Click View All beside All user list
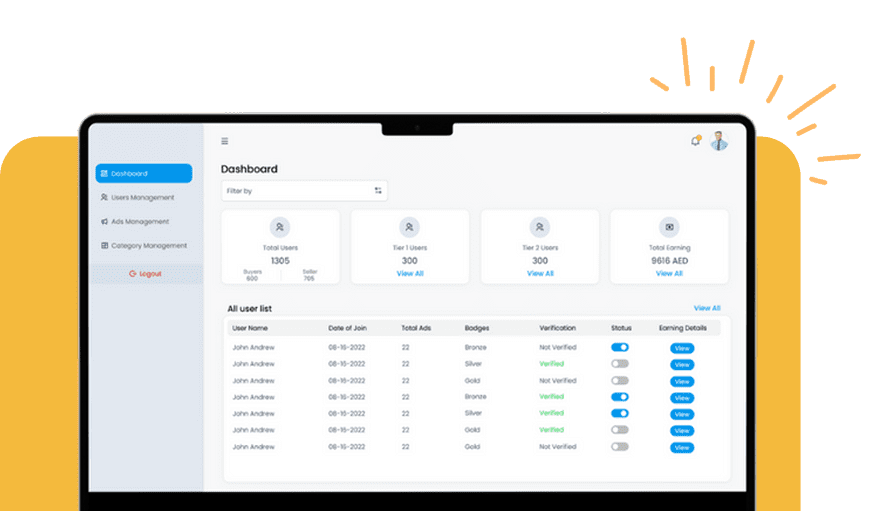This screenshot has width=886, height=511. (x=707, y=308)
